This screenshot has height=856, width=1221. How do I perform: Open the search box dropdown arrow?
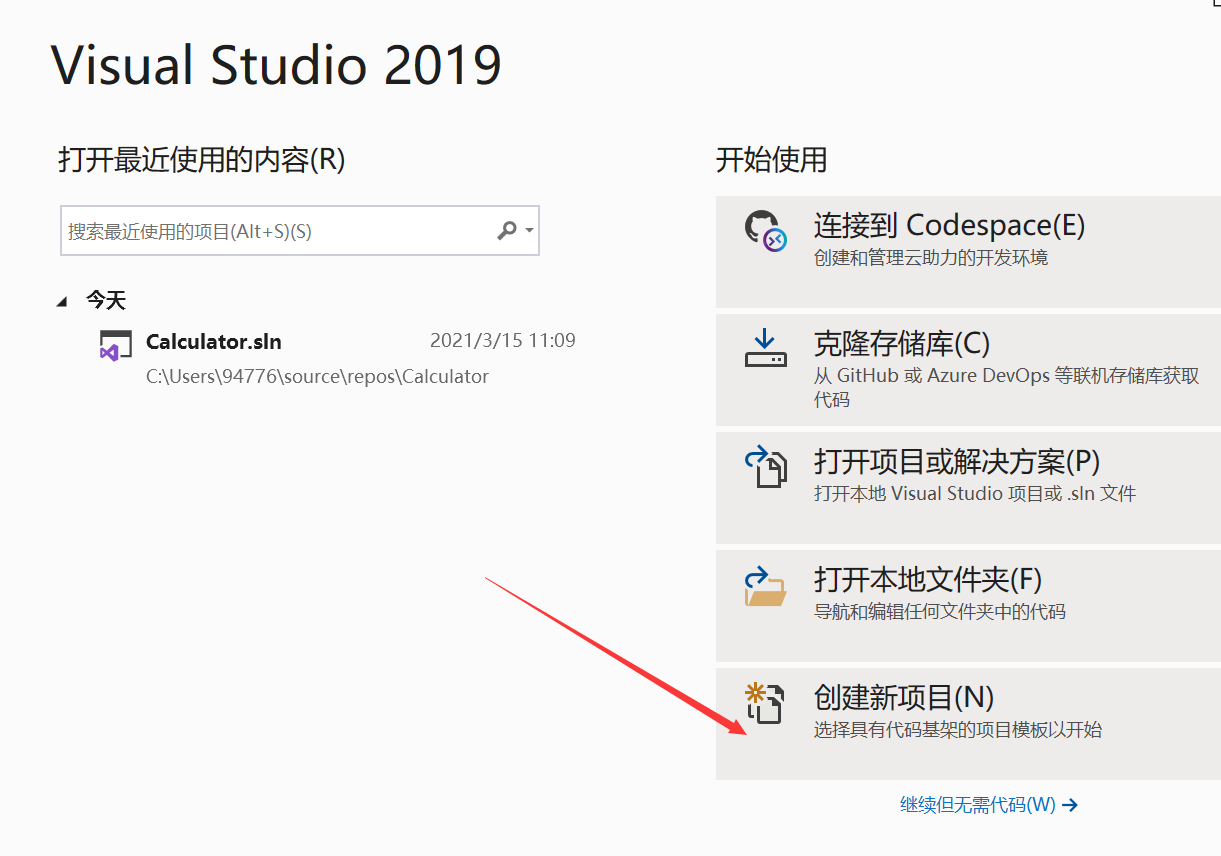[x=529, y=231]
